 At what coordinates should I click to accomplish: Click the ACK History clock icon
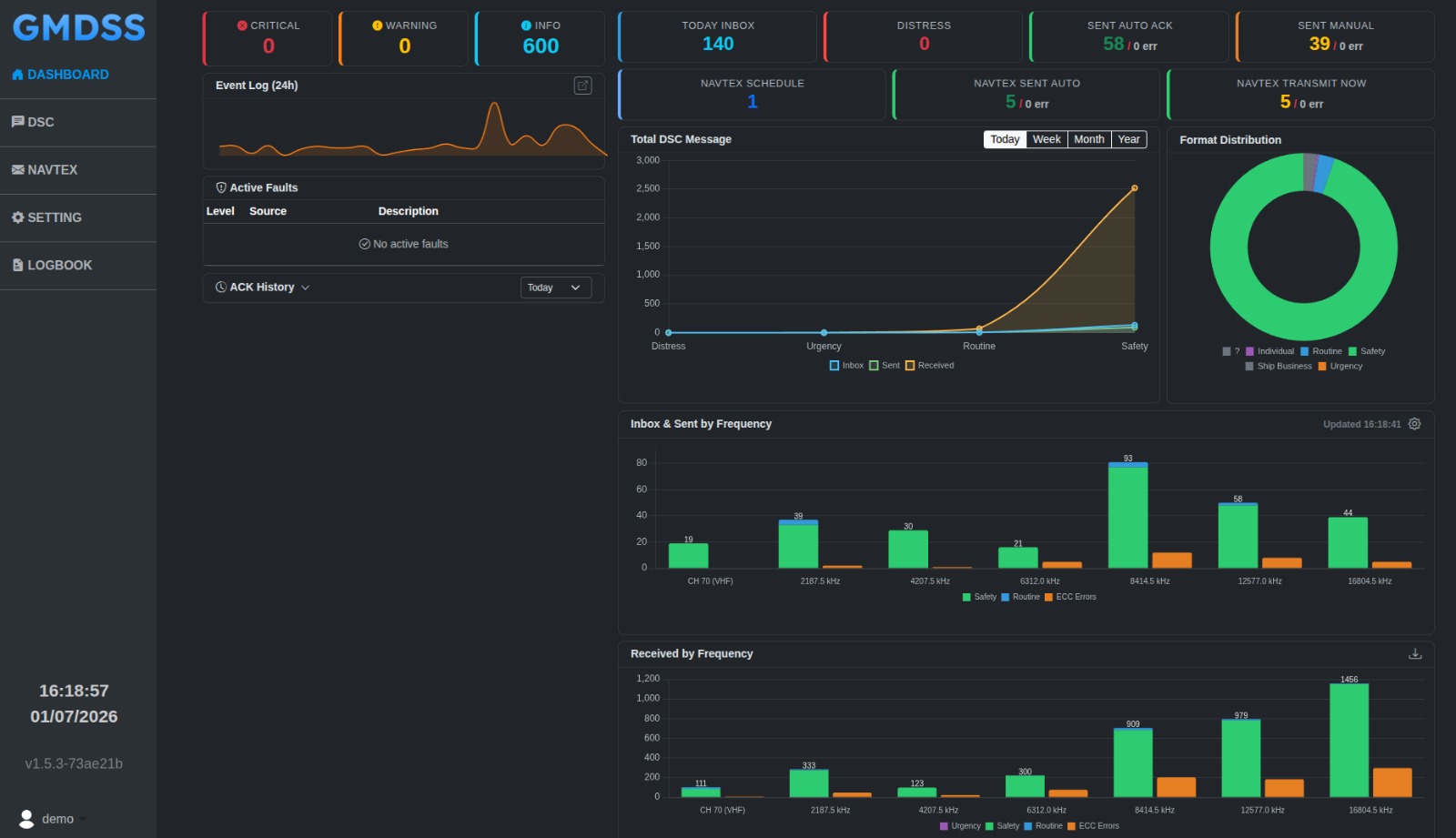(221, 287)
